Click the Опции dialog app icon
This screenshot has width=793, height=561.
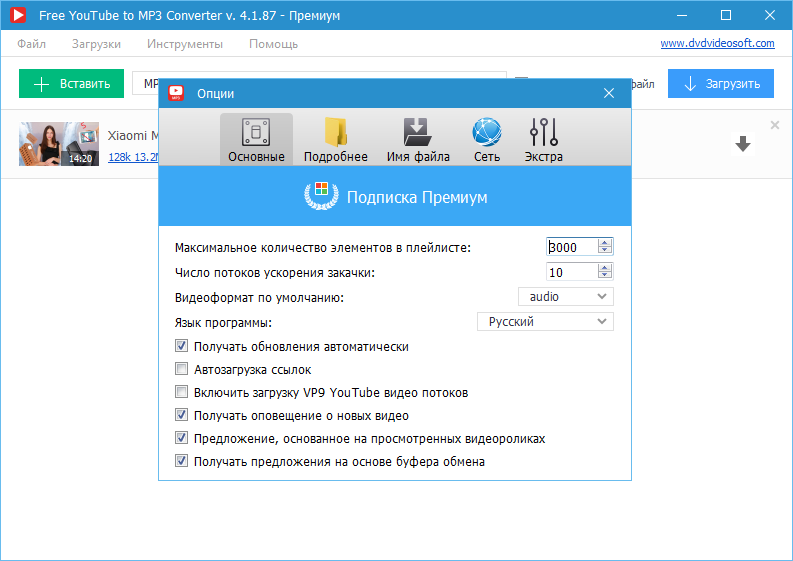coord(176,93)
